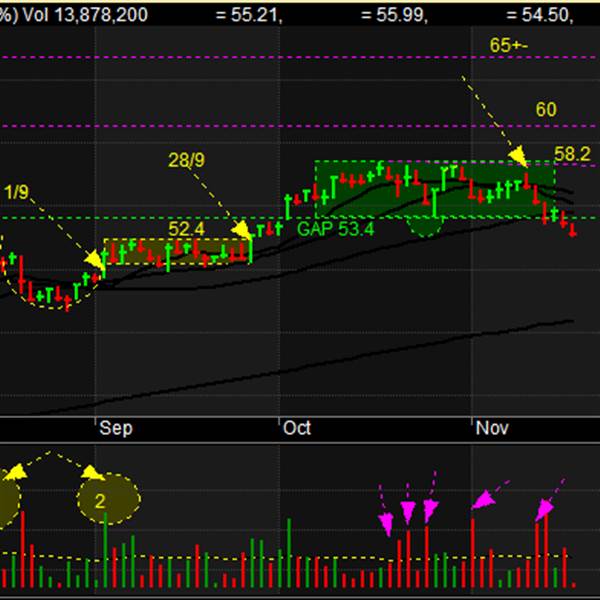Select the green shaded consolidation box in October

[435, 189]
